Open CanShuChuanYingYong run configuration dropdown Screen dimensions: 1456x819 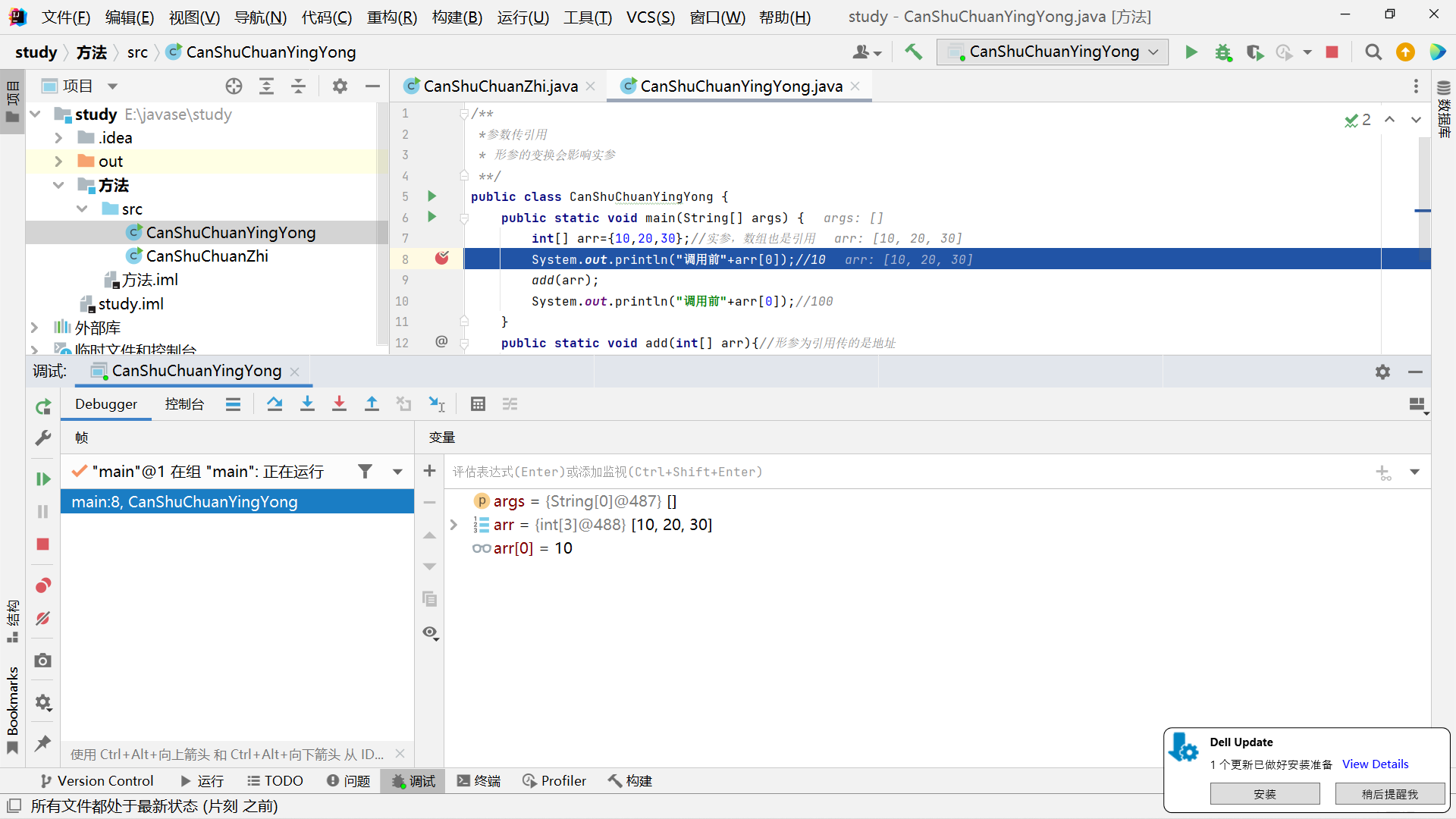click(x=1053, y=52)
